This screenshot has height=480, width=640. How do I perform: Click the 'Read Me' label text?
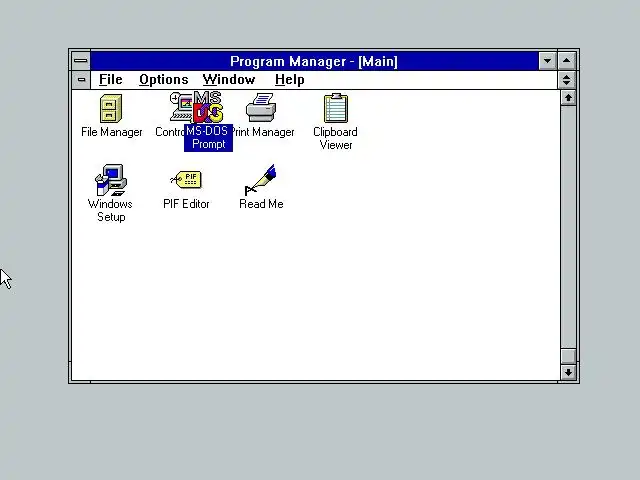click(261, 204)
